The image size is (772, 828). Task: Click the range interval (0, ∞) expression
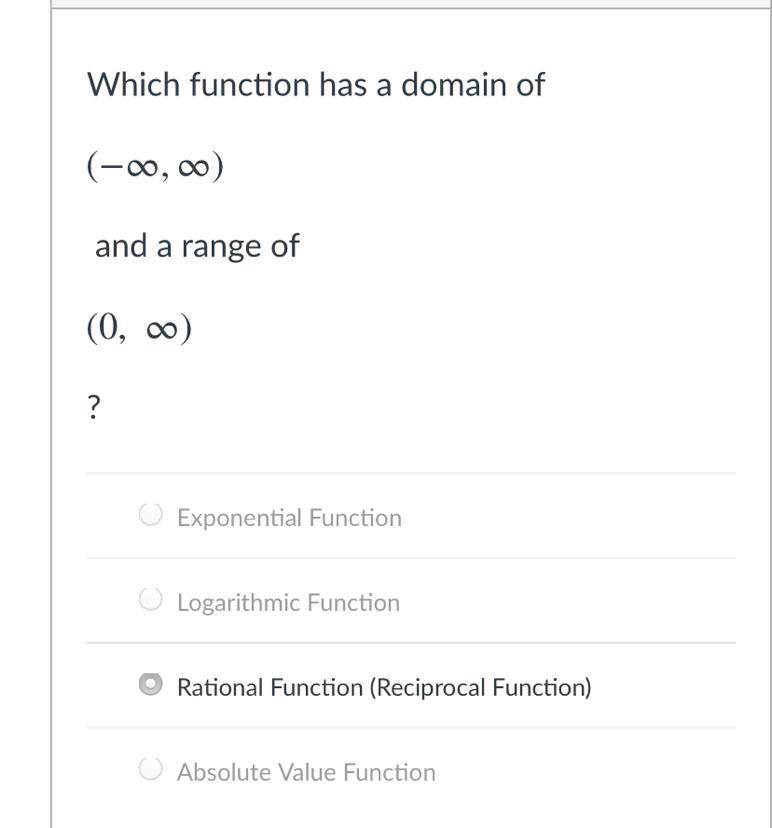click(139, 328)
